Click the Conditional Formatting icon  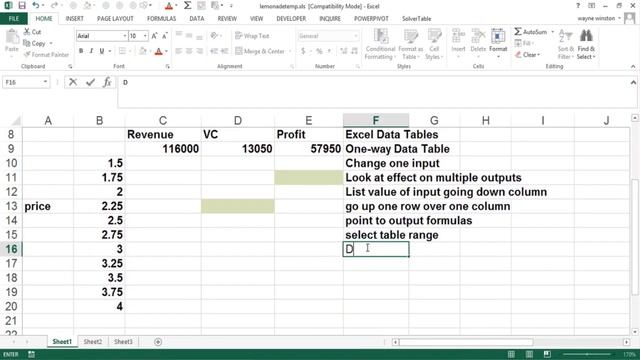(x=381, y=36)
